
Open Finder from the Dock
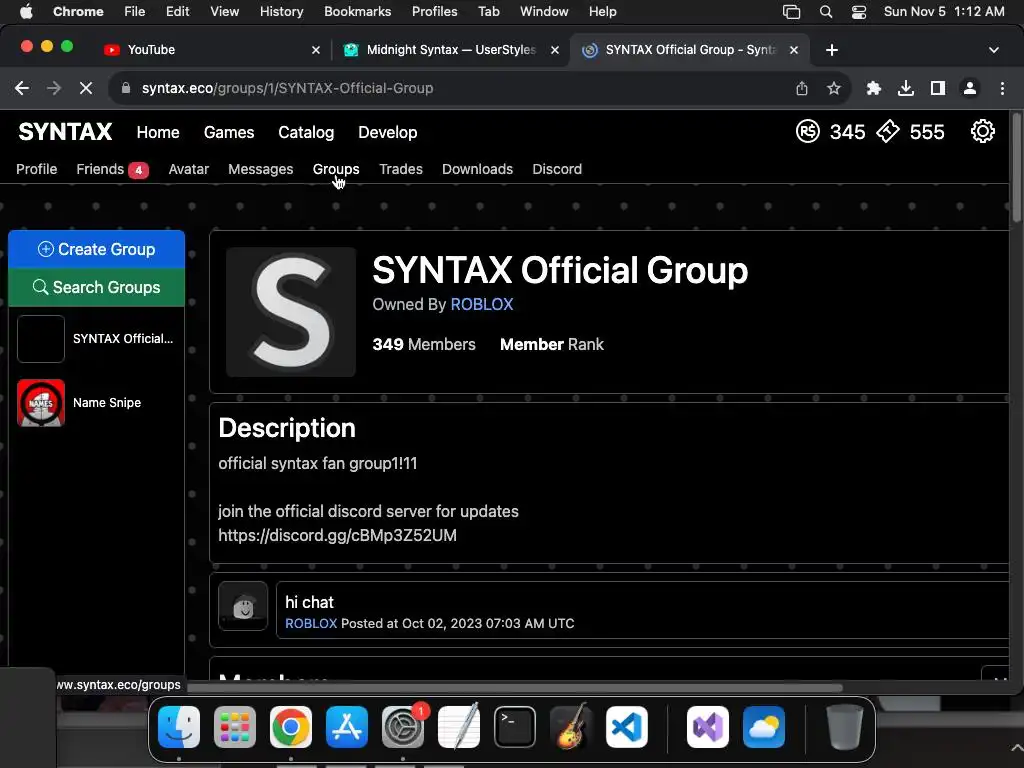pos(179,727)
